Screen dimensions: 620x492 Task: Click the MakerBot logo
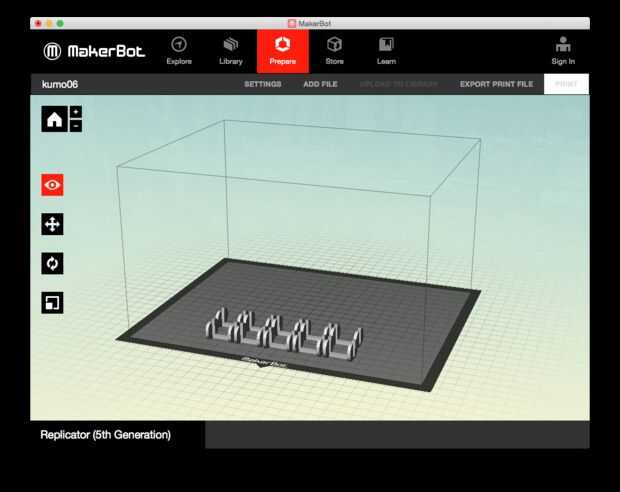[x=94, y=51]
